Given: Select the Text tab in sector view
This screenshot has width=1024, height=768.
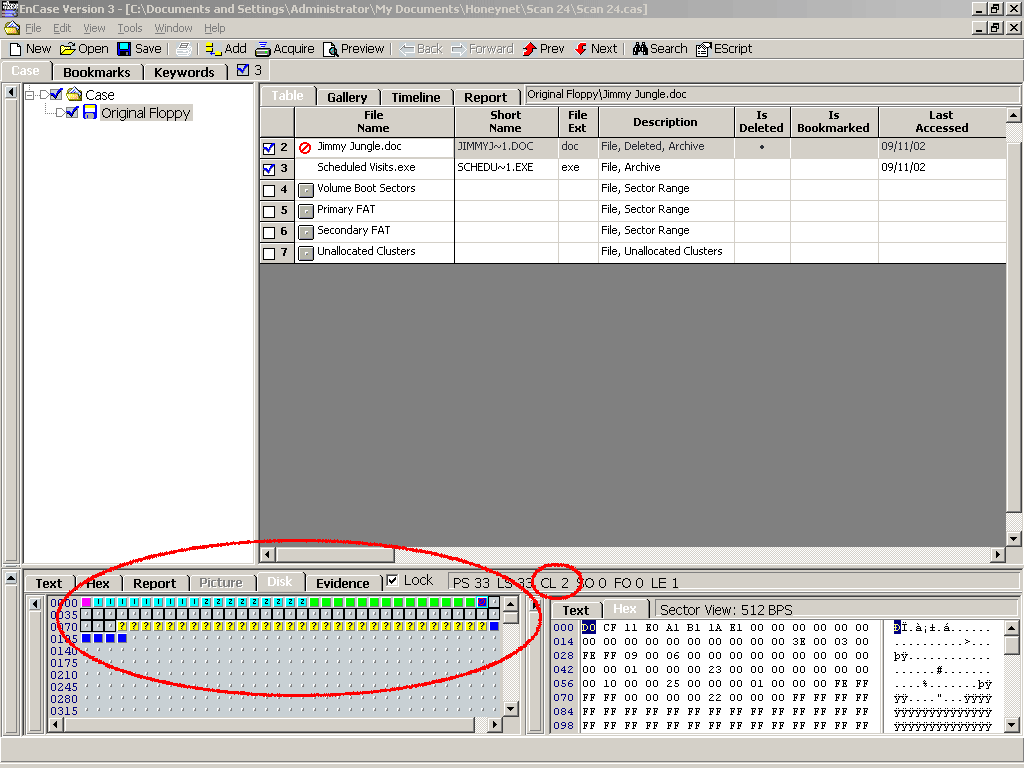Looking at the screenshot, I should (x=575, y=610).
